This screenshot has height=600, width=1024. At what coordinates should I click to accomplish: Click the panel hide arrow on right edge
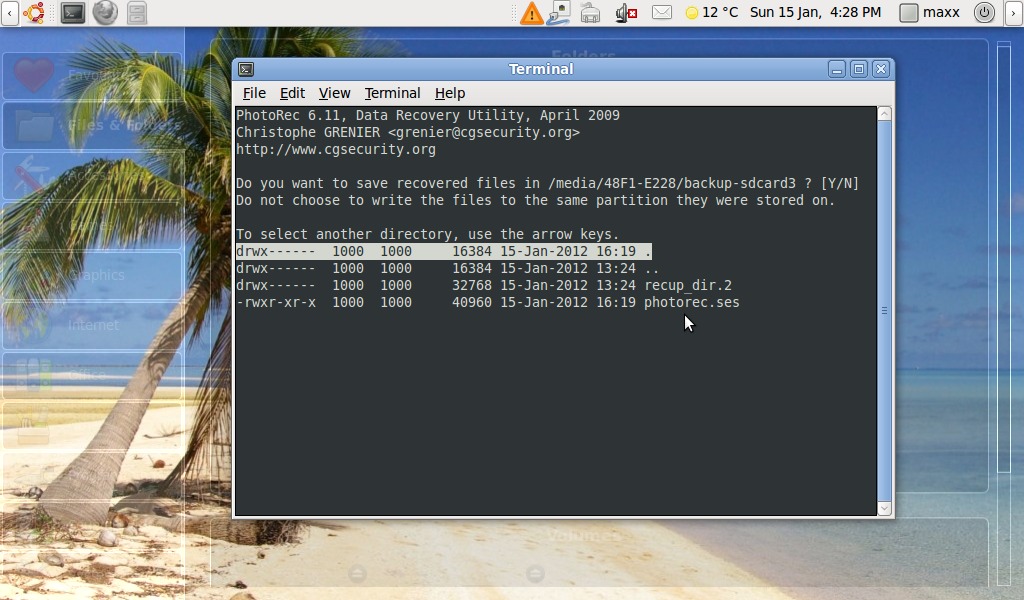(1014, 13)
